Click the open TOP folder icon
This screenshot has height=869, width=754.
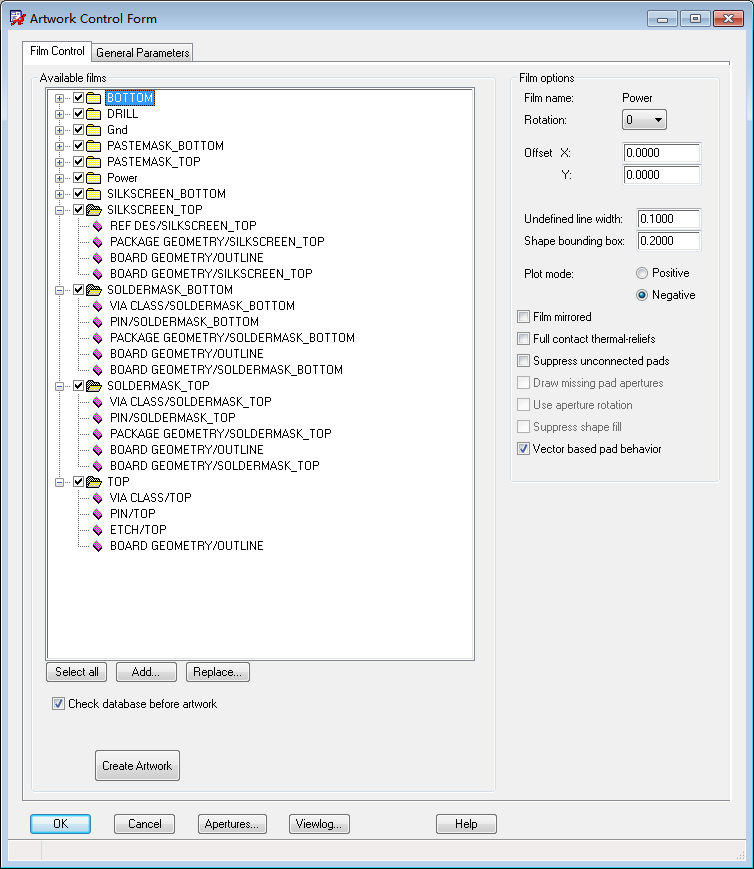point(94,482)
